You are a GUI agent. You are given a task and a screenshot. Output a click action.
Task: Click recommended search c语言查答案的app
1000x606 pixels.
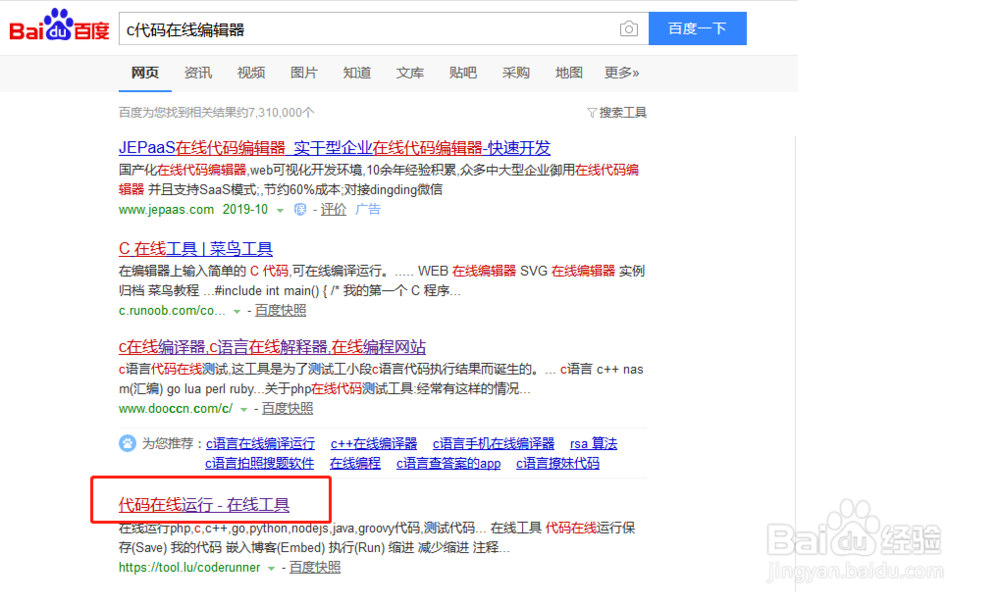448,464
